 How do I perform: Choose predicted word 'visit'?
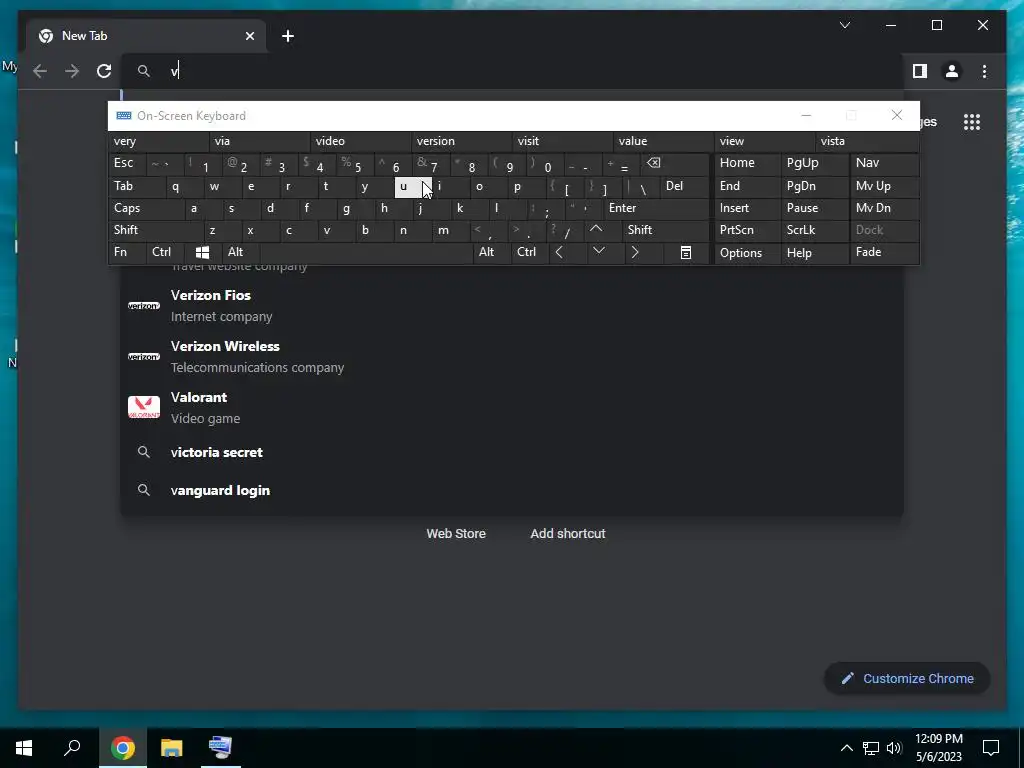tap(564, 141)
